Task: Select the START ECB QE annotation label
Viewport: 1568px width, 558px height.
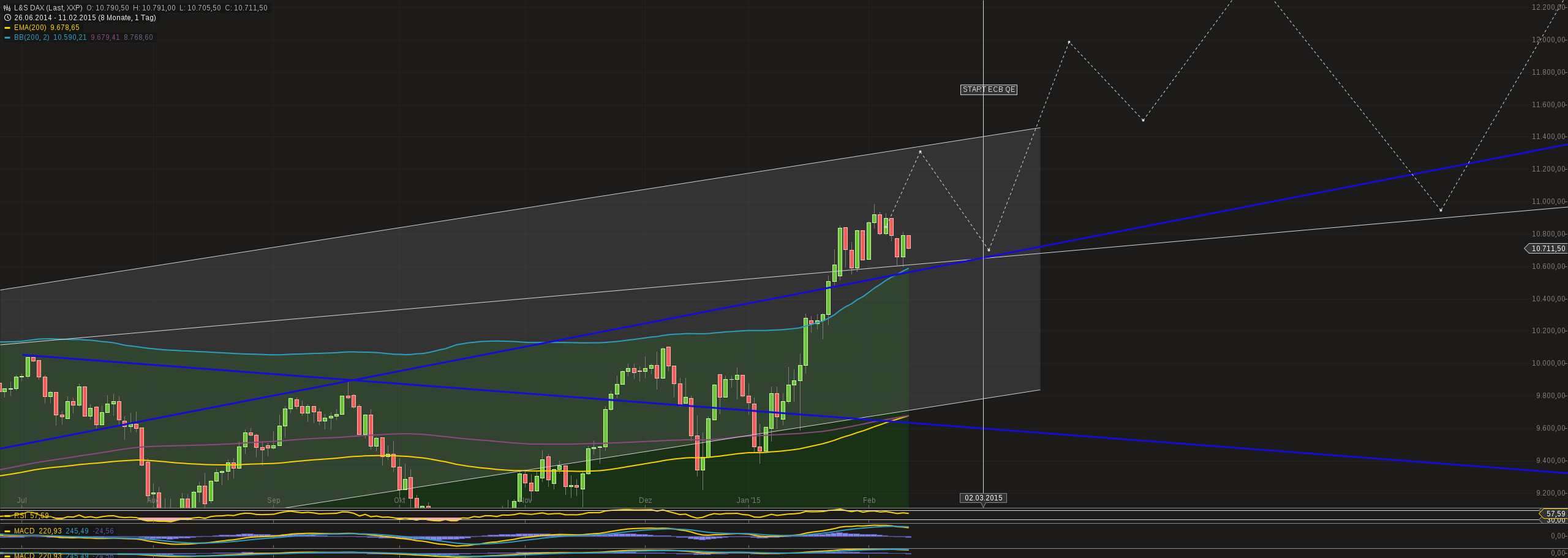Action: click(989, 89)
